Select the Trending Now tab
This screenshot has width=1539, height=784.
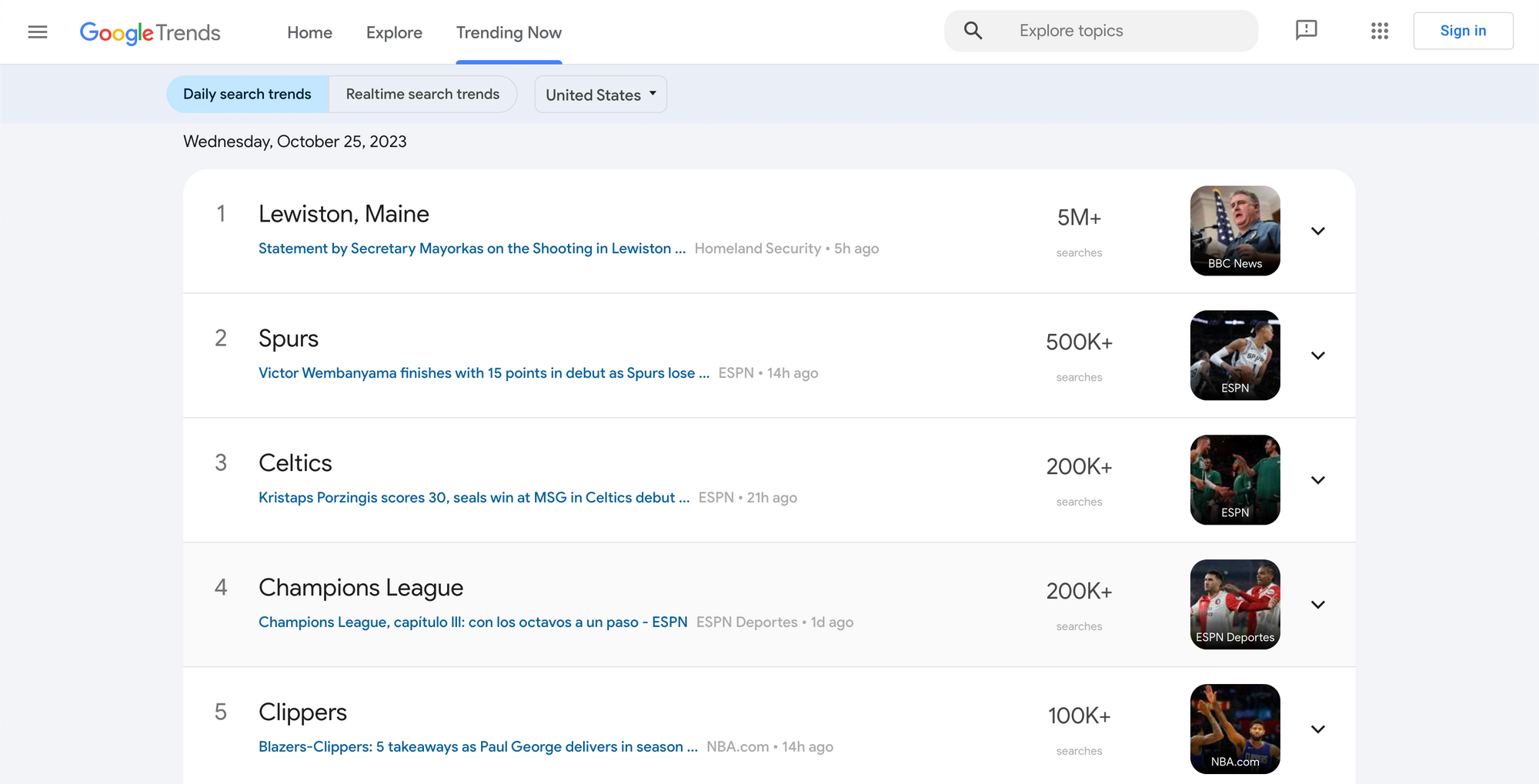pos(509,32)
